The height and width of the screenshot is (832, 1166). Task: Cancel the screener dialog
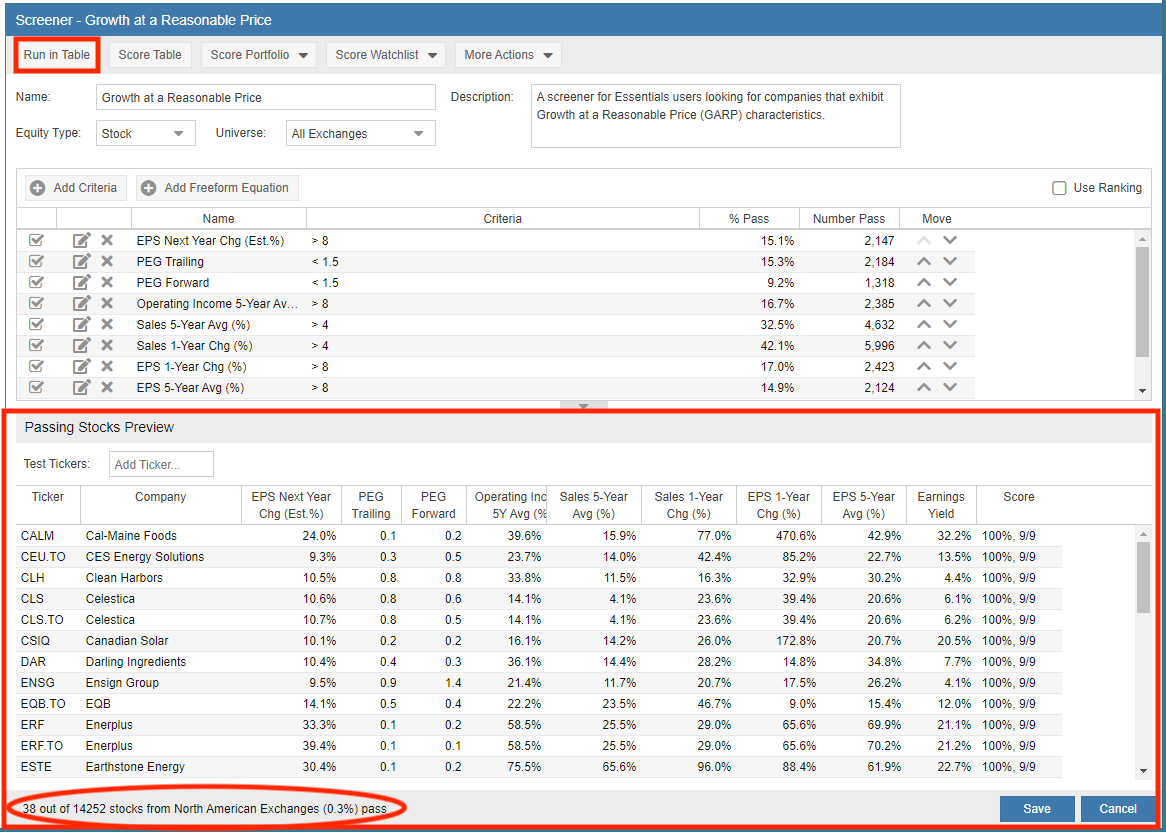click(1118, 808)
